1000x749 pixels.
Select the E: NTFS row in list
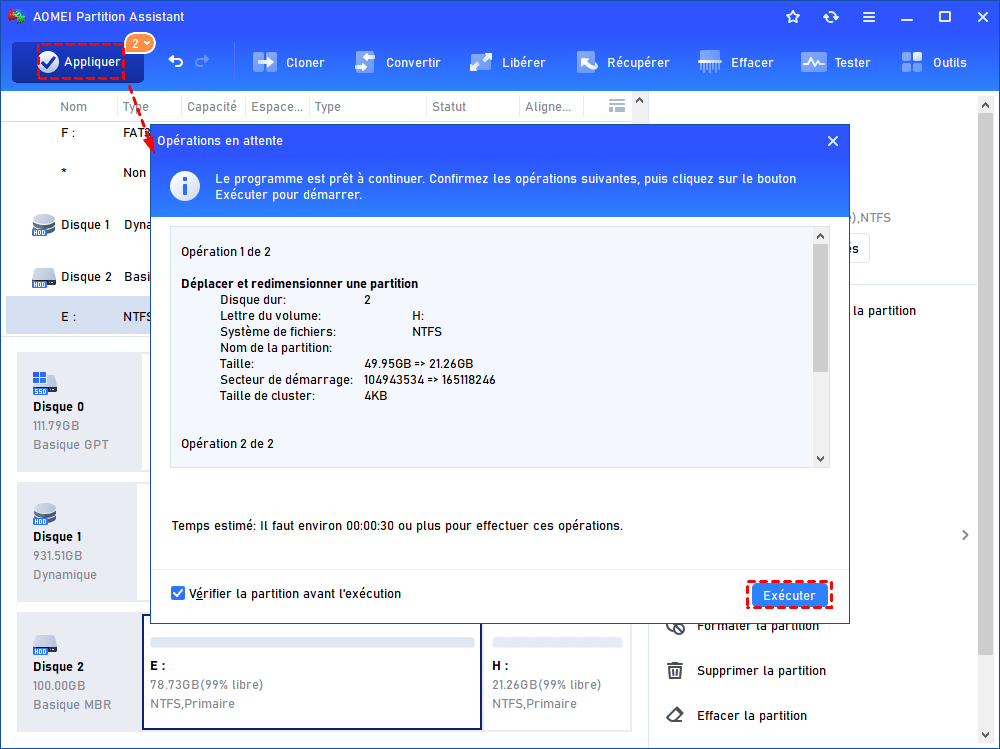point(78,316)
